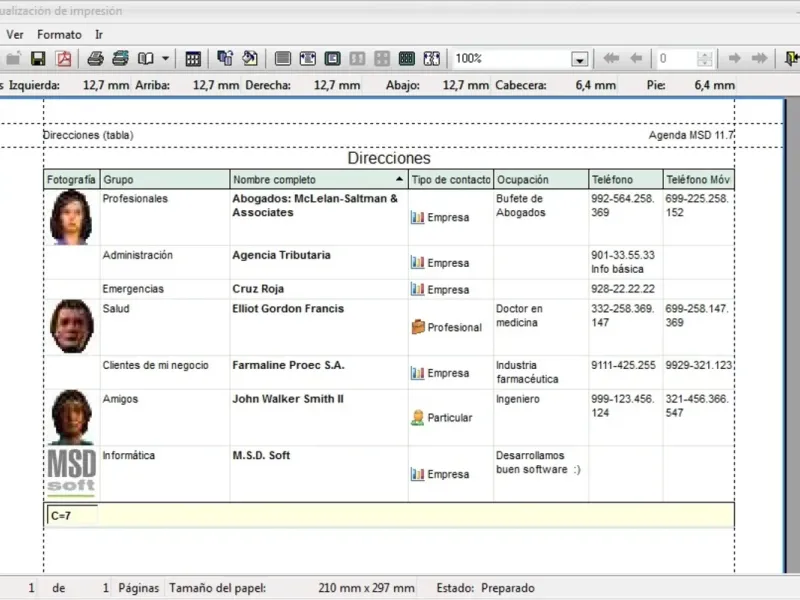Open the 100% zoom dropdown
The height and width of the screenshot is (600, 800).
pos(579,60)
